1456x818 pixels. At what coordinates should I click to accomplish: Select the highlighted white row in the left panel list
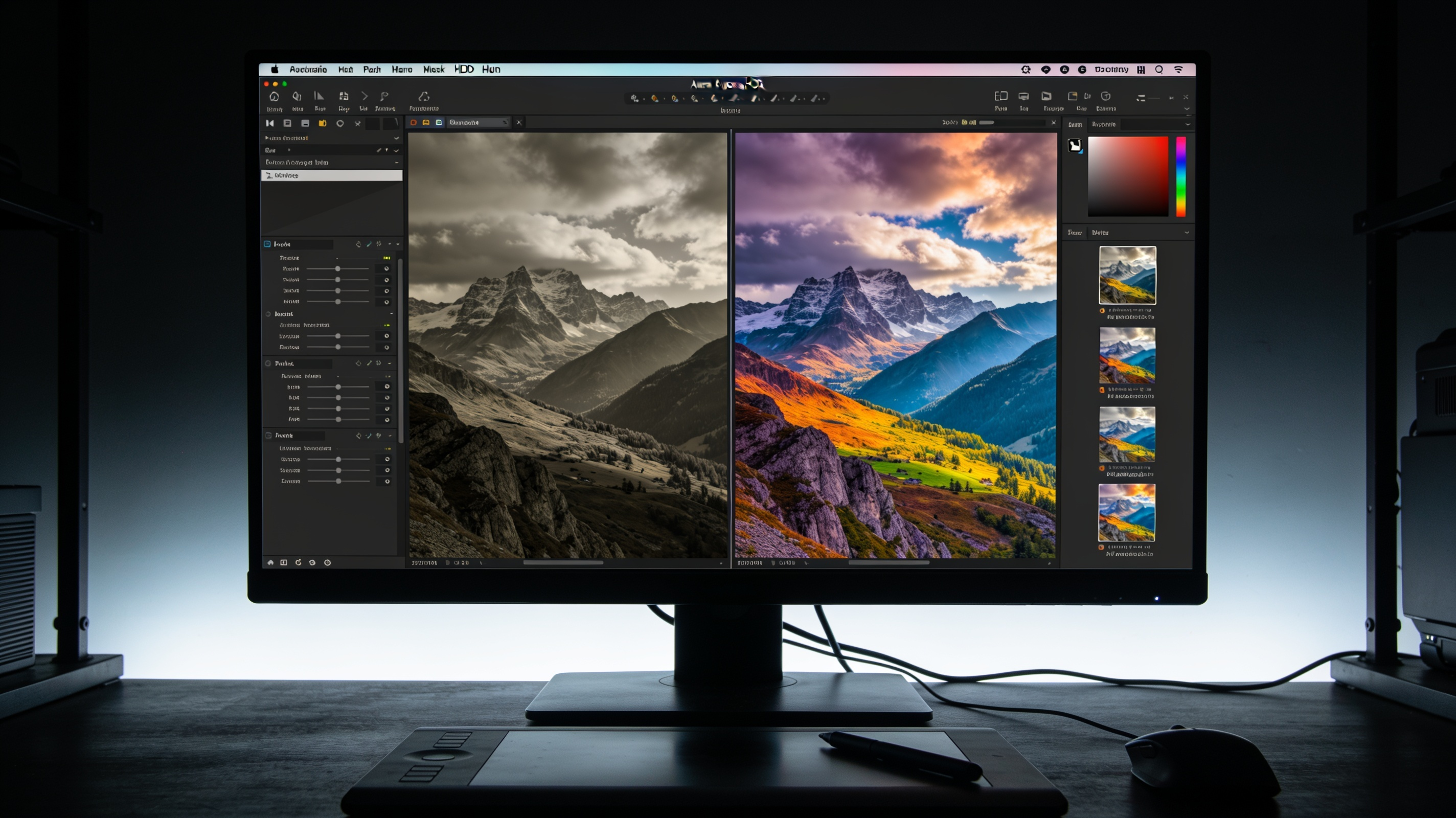click(332, 176)
